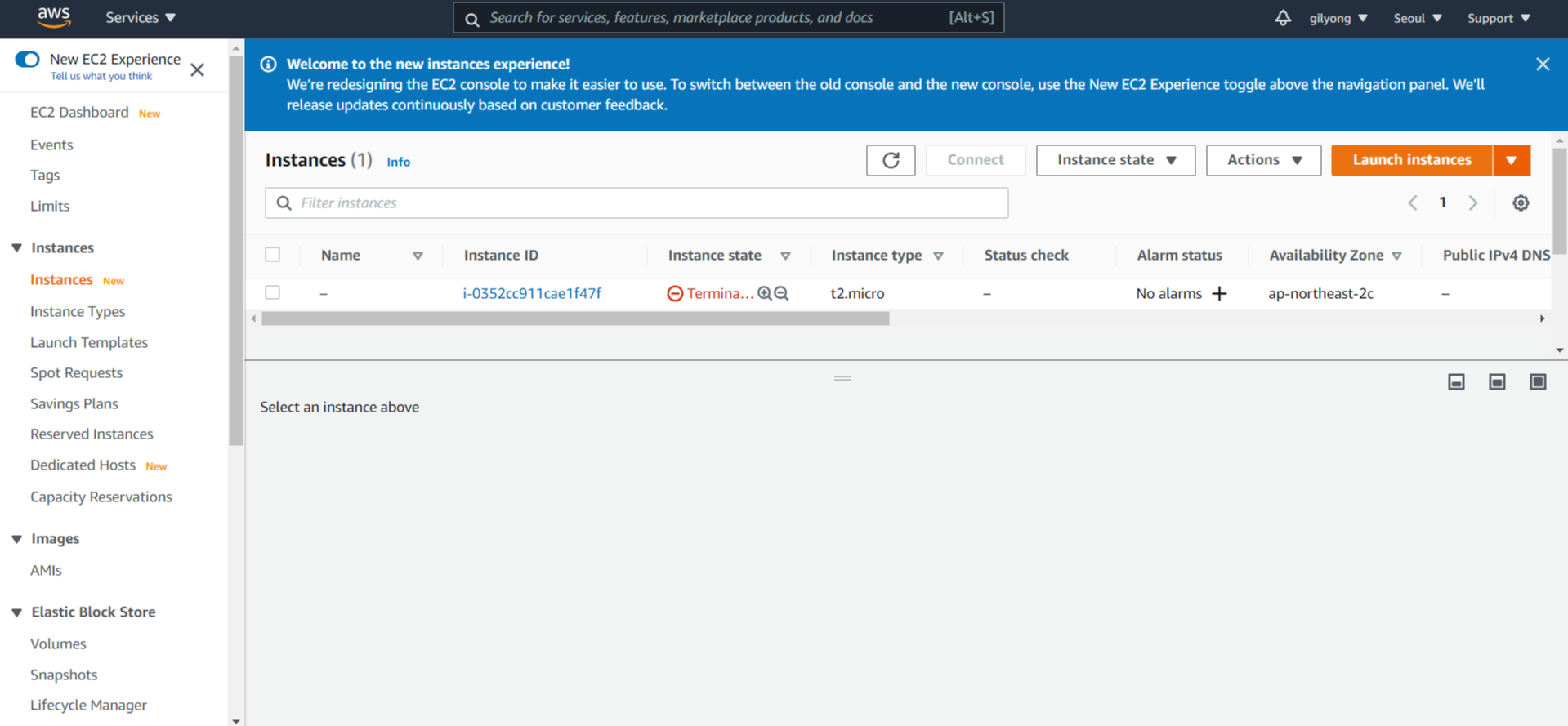This screenshot has width=1568, height=726.
Task: Open Launch Templates in sidebar
Action: pyautogui.click(x=89, y=342)
